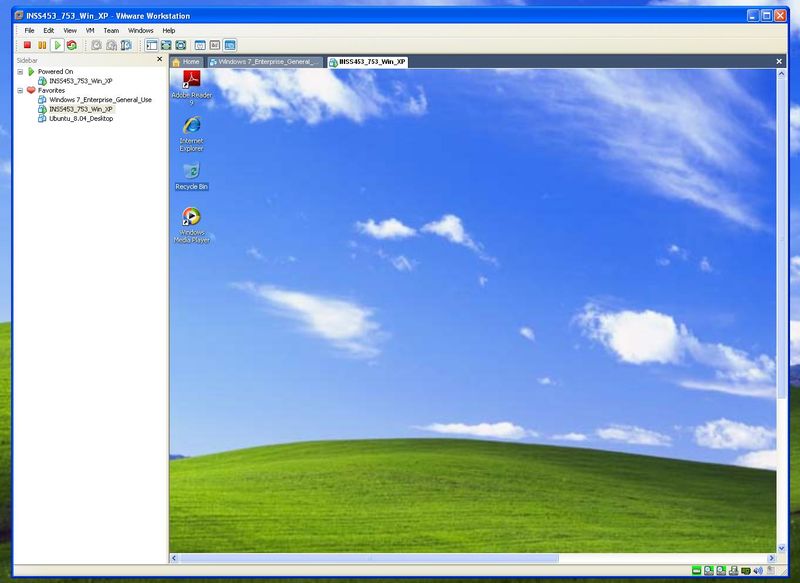Toggle the sidebar view toolbar icon
The width and height of the screenshot is (800, 583).
pos(151,45)
